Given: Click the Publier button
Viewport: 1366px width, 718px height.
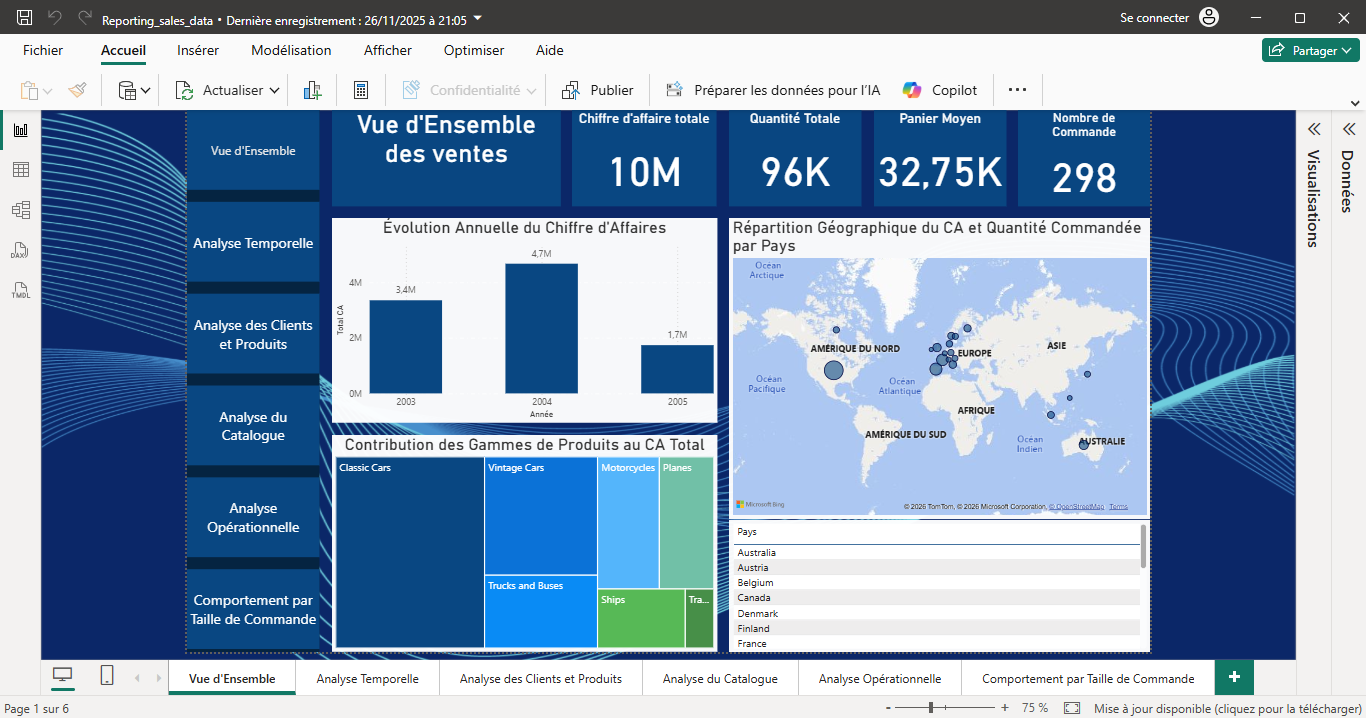Looking at the screenshot, I should click(x=598, y=90).
